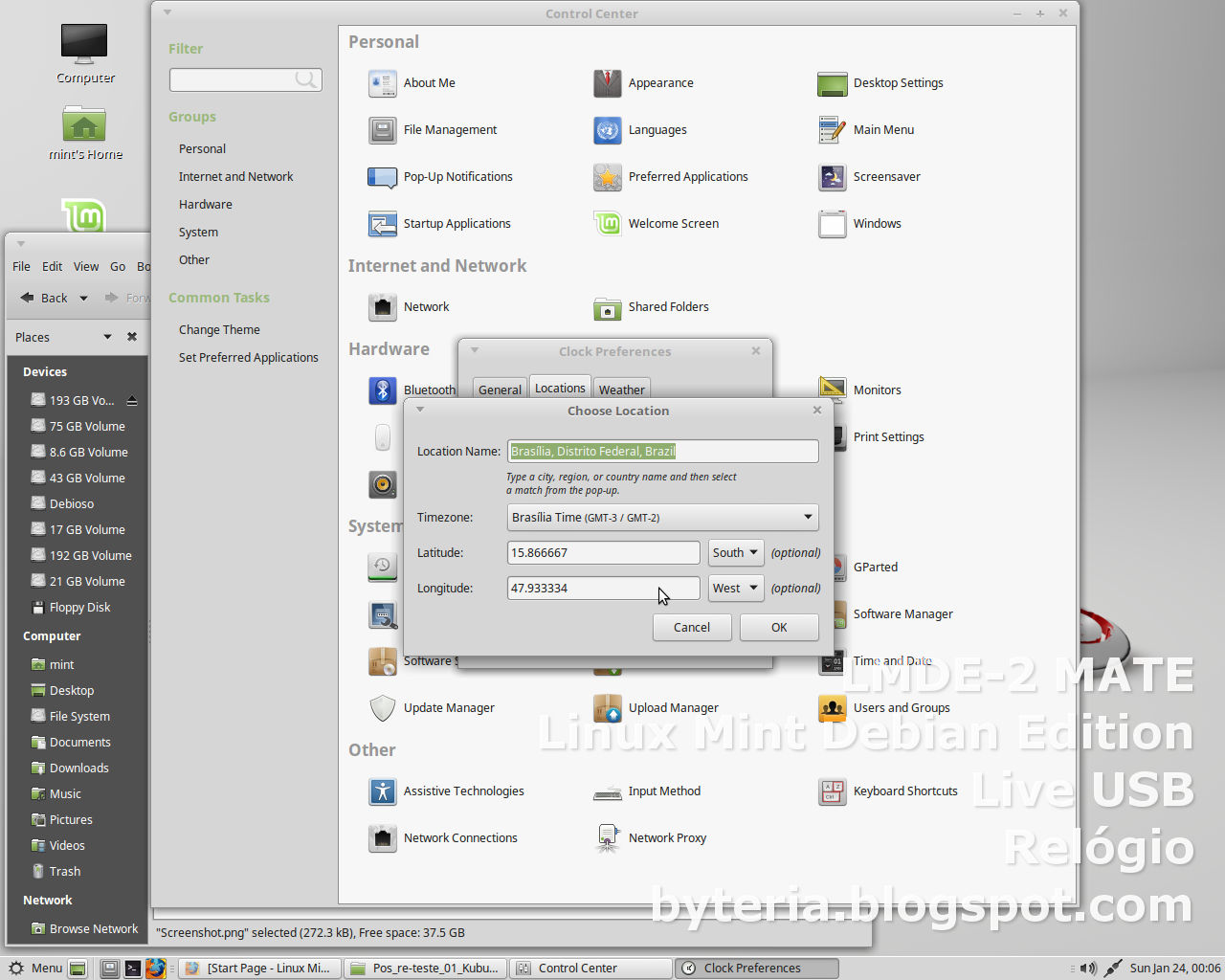The width and height of the screenshot is (1225, 980).
Task: Open GParted partition editor
Action: pos(875,567)
